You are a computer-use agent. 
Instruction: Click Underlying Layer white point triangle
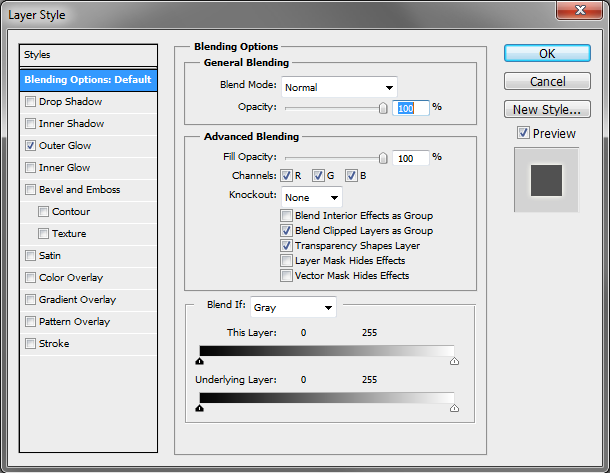(454, 408)
